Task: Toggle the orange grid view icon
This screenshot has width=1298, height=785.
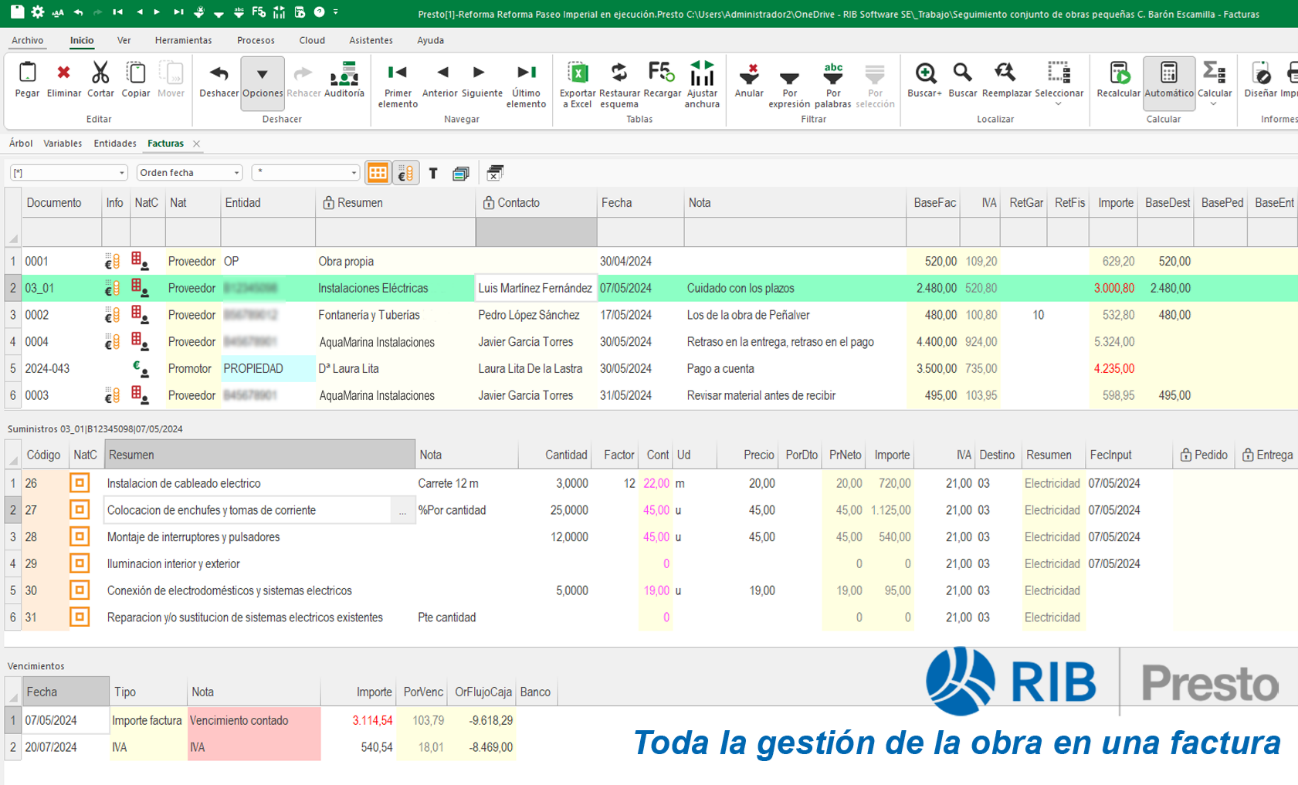Action: [x=378, y=172]
